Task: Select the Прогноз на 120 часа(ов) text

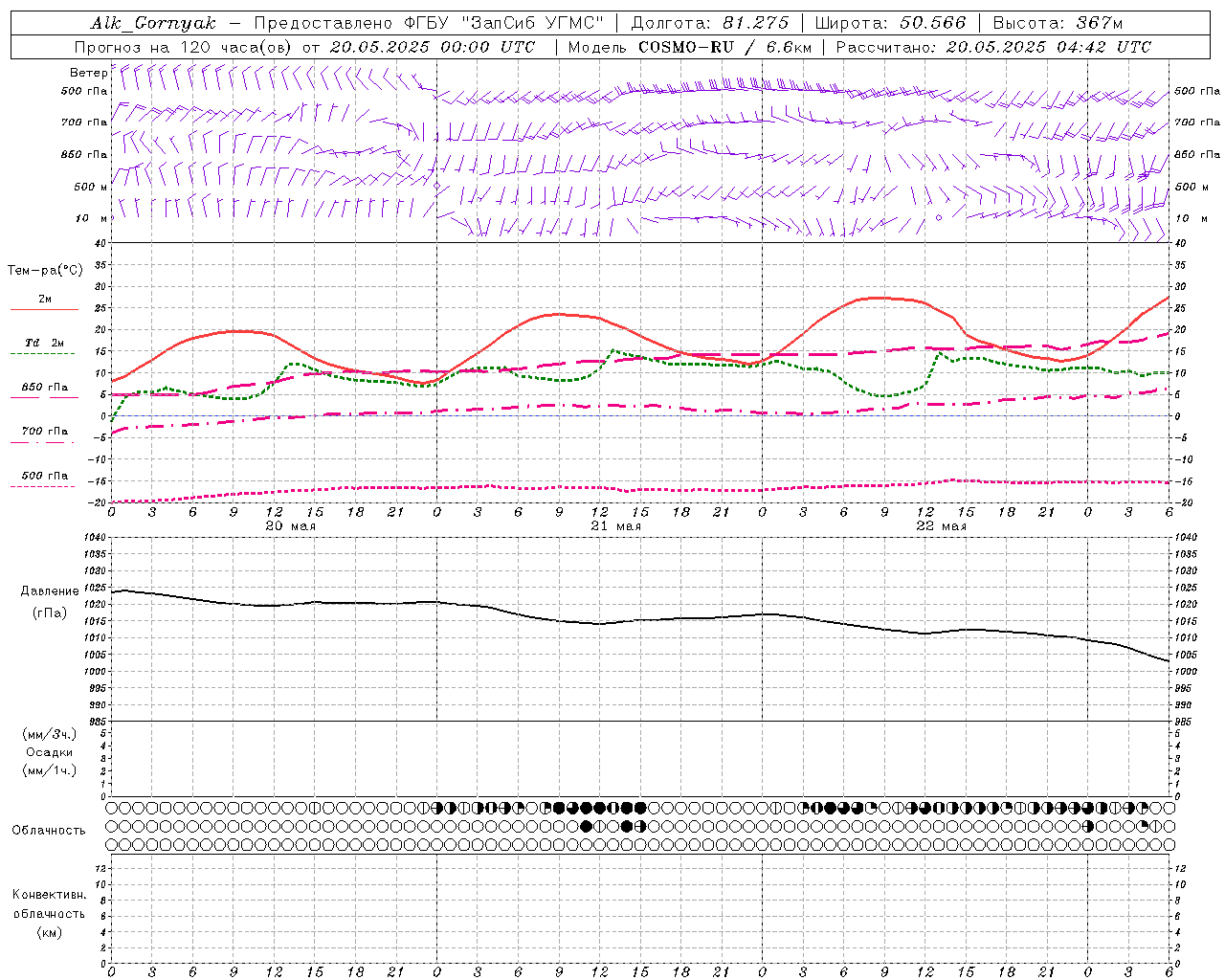Action: pyautogui.click(x=185, y=47)
